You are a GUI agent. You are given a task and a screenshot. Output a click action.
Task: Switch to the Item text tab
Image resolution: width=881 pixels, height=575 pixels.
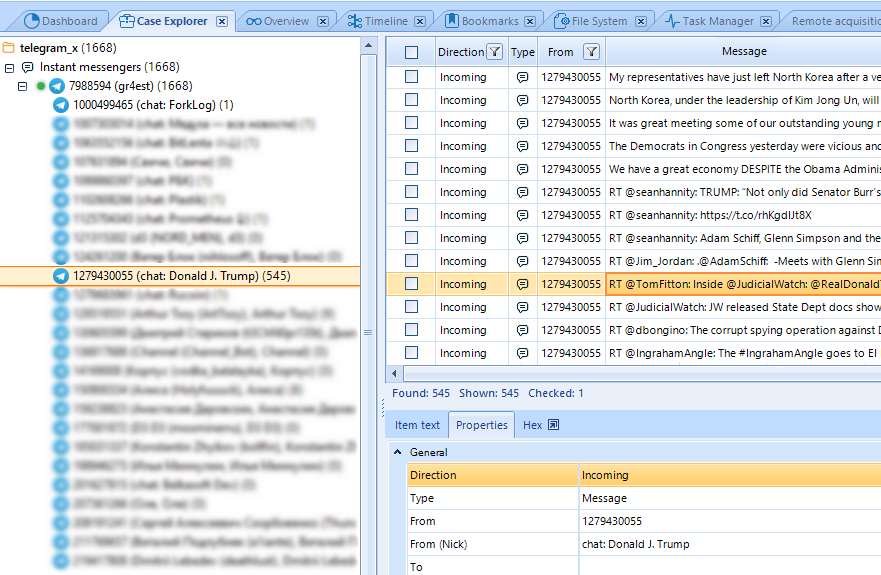click(x=417, y=425)
